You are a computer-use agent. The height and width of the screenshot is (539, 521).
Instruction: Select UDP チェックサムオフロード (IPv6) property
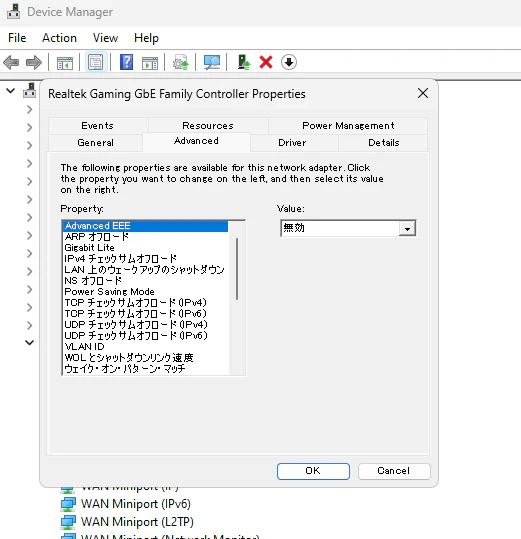[x=146, y=336]
